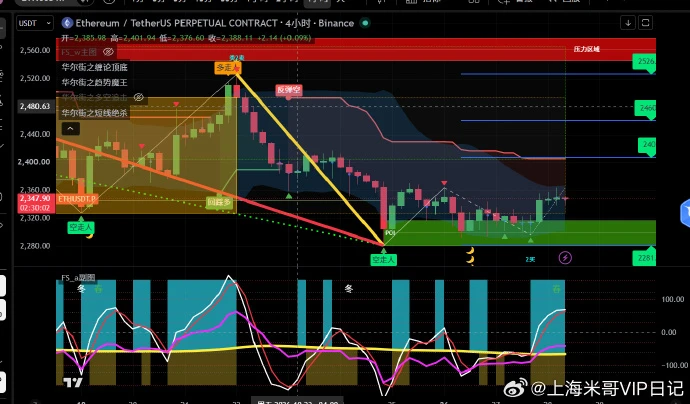The width and height of the screenshot is (690, 404).
Task: Click the red down-triangle above the 2,480.63 dashed line
Action: coord(176,104)
